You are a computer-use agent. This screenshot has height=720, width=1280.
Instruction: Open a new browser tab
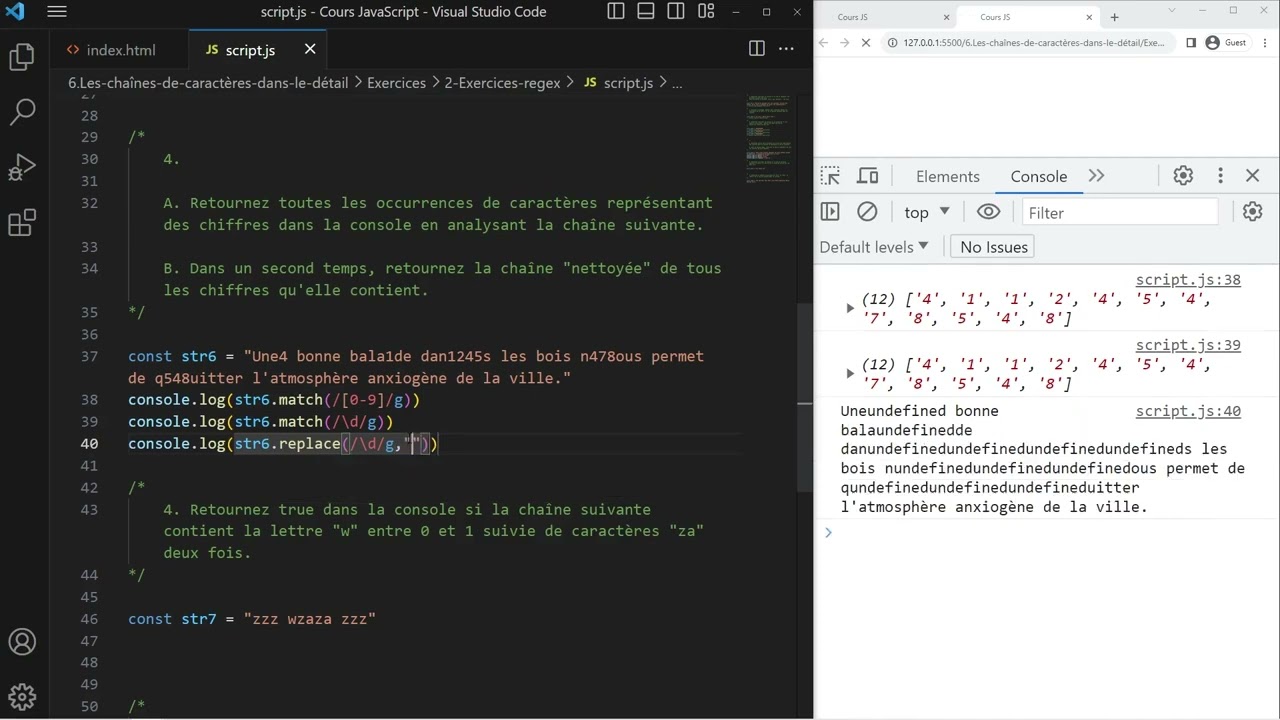[x=1114, y=17]
